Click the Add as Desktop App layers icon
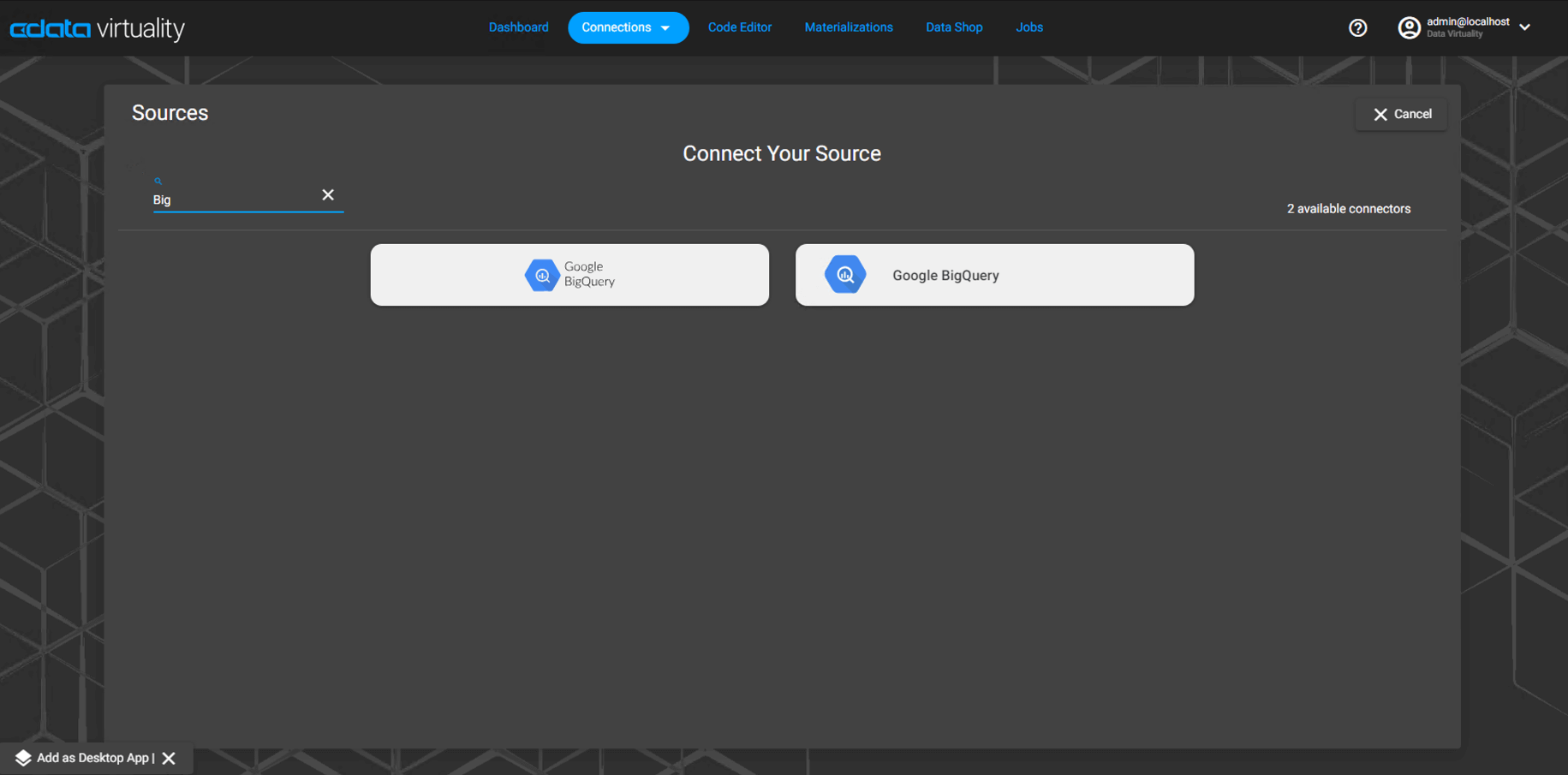Image resolution: width=1568 pixels, height=775 pixels. 23,758
